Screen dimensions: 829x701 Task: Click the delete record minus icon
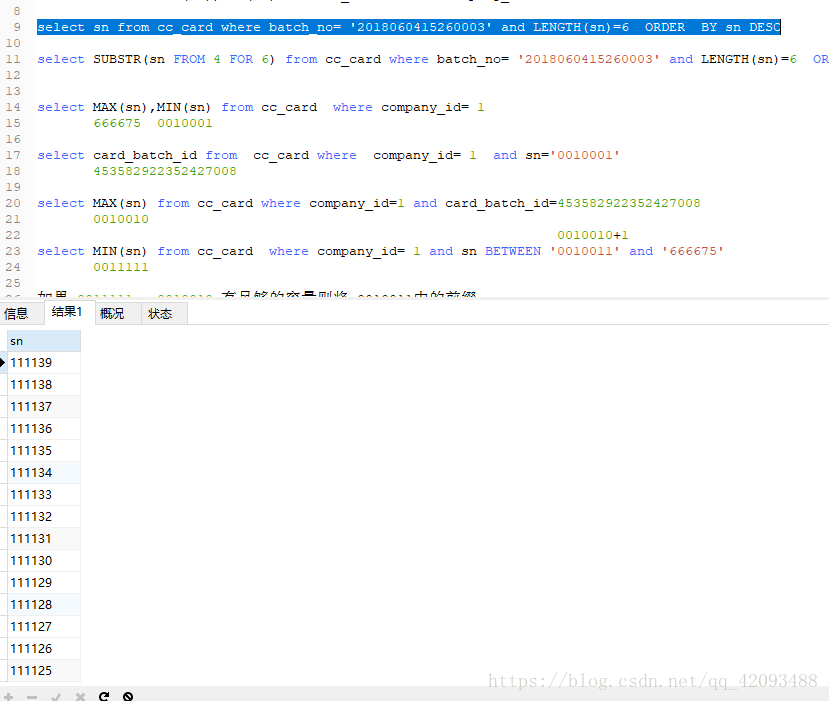click(32, 697)
